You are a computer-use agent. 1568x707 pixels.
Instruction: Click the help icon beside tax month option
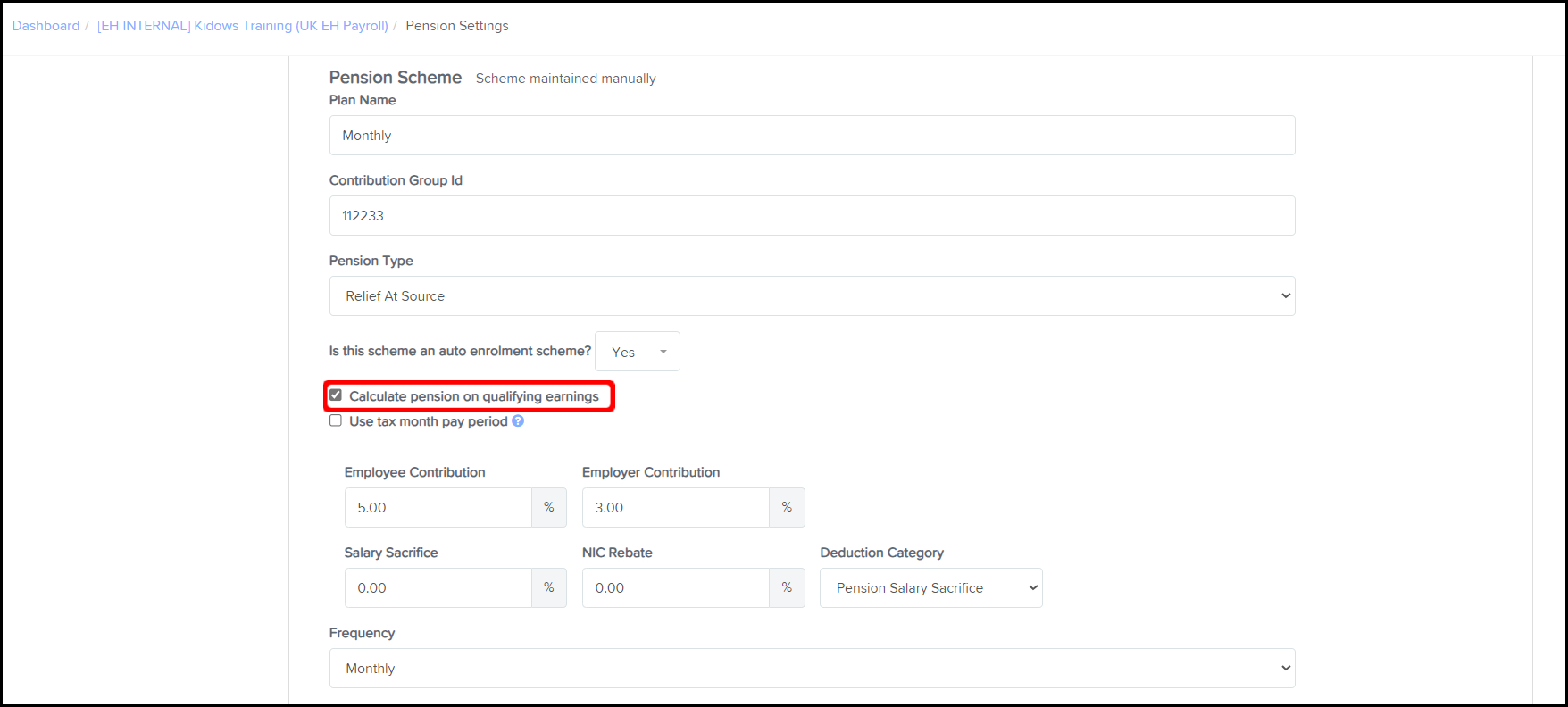click(518, 421)
